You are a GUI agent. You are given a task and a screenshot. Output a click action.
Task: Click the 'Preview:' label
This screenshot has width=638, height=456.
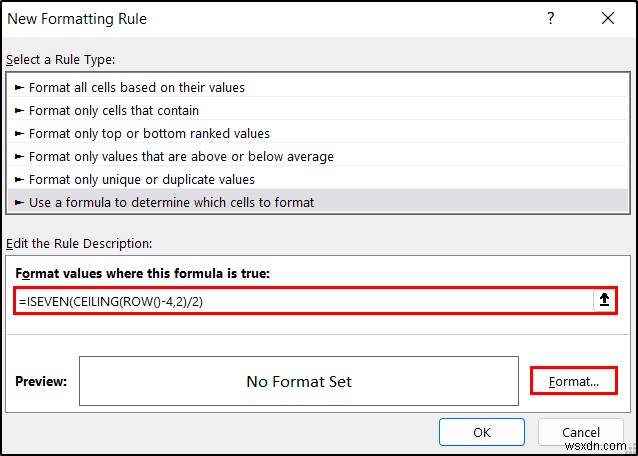41,381
